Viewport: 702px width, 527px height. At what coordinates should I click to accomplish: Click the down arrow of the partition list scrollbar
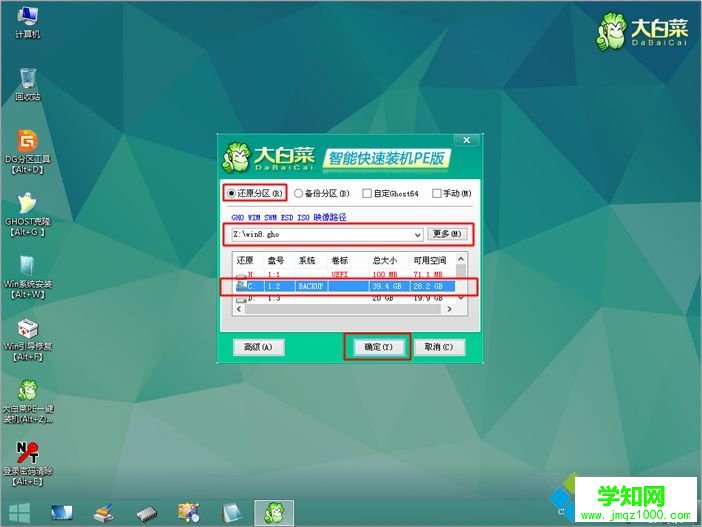461,298
